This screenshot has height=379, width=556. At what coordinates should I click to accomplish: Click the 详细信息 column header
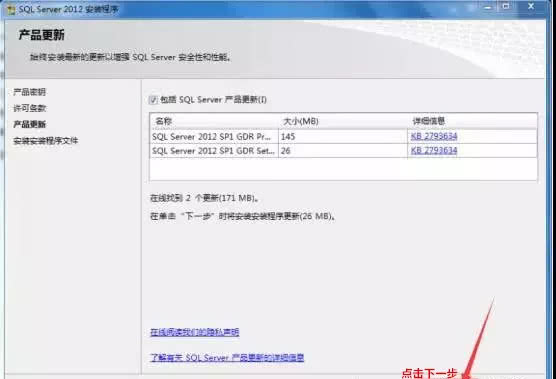pos(472,121)
